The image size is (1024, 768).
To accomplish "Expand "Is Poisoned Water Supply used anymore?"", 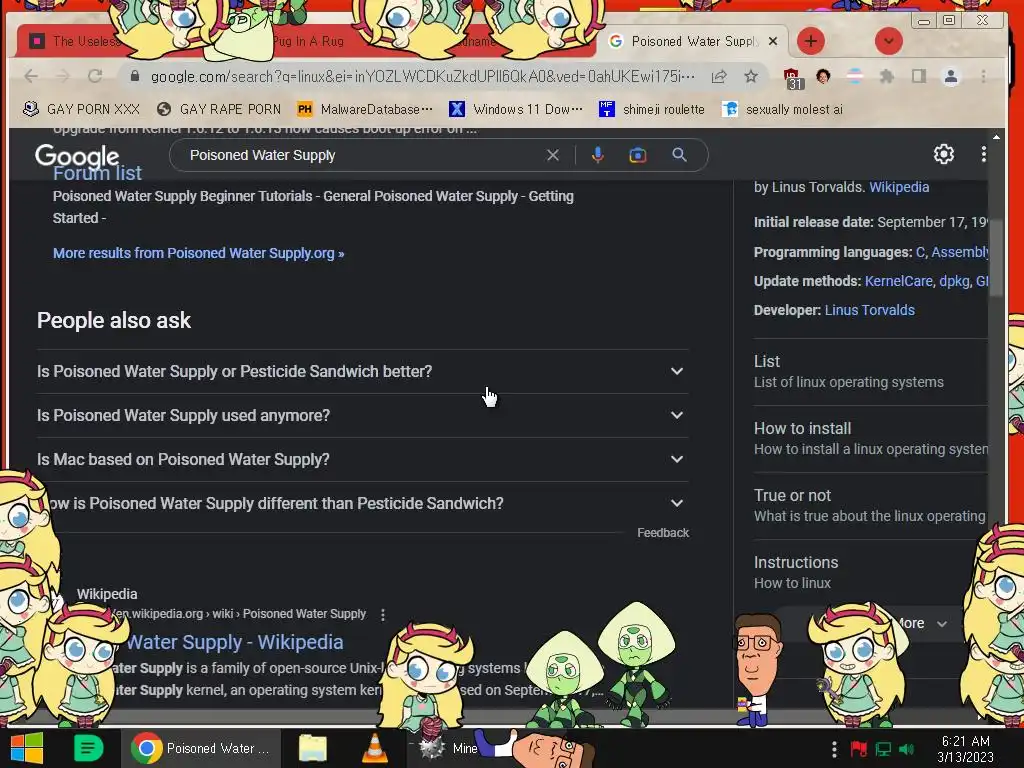I will (362, 415).
